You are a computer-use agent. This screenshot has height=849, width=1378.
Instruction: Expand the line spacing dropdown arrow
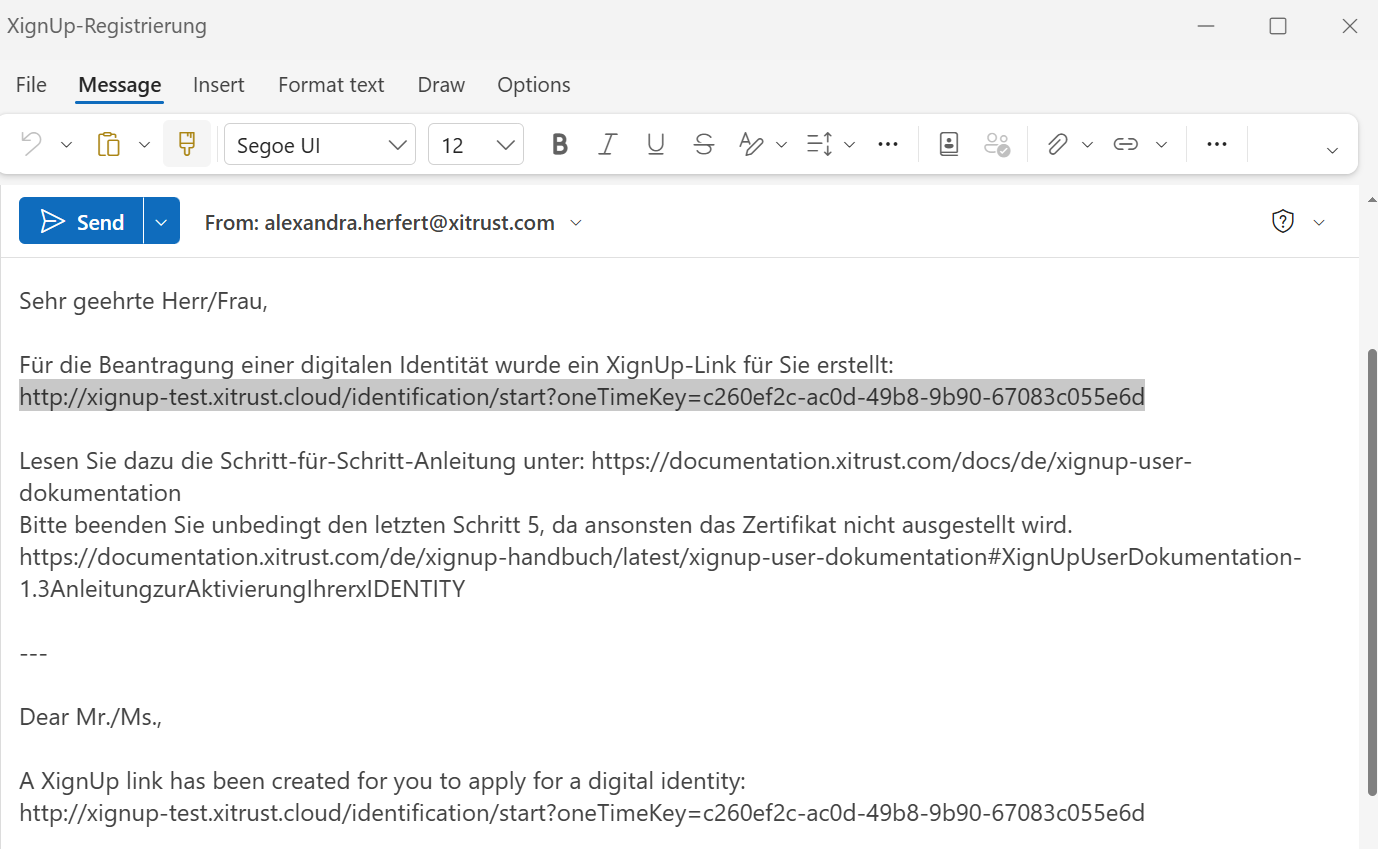(850, 145)
